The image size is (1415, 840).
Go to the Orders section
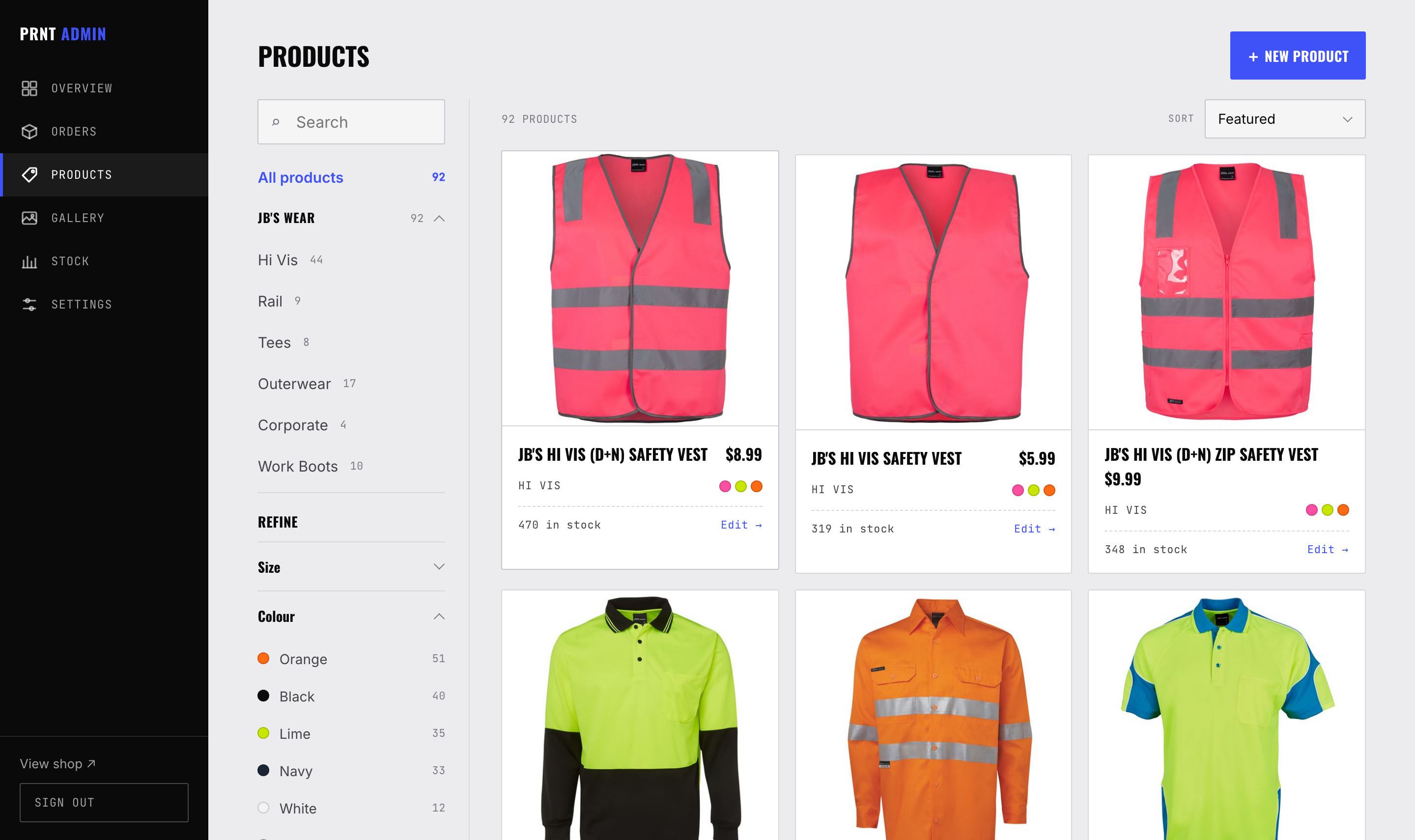click(104, 131)
